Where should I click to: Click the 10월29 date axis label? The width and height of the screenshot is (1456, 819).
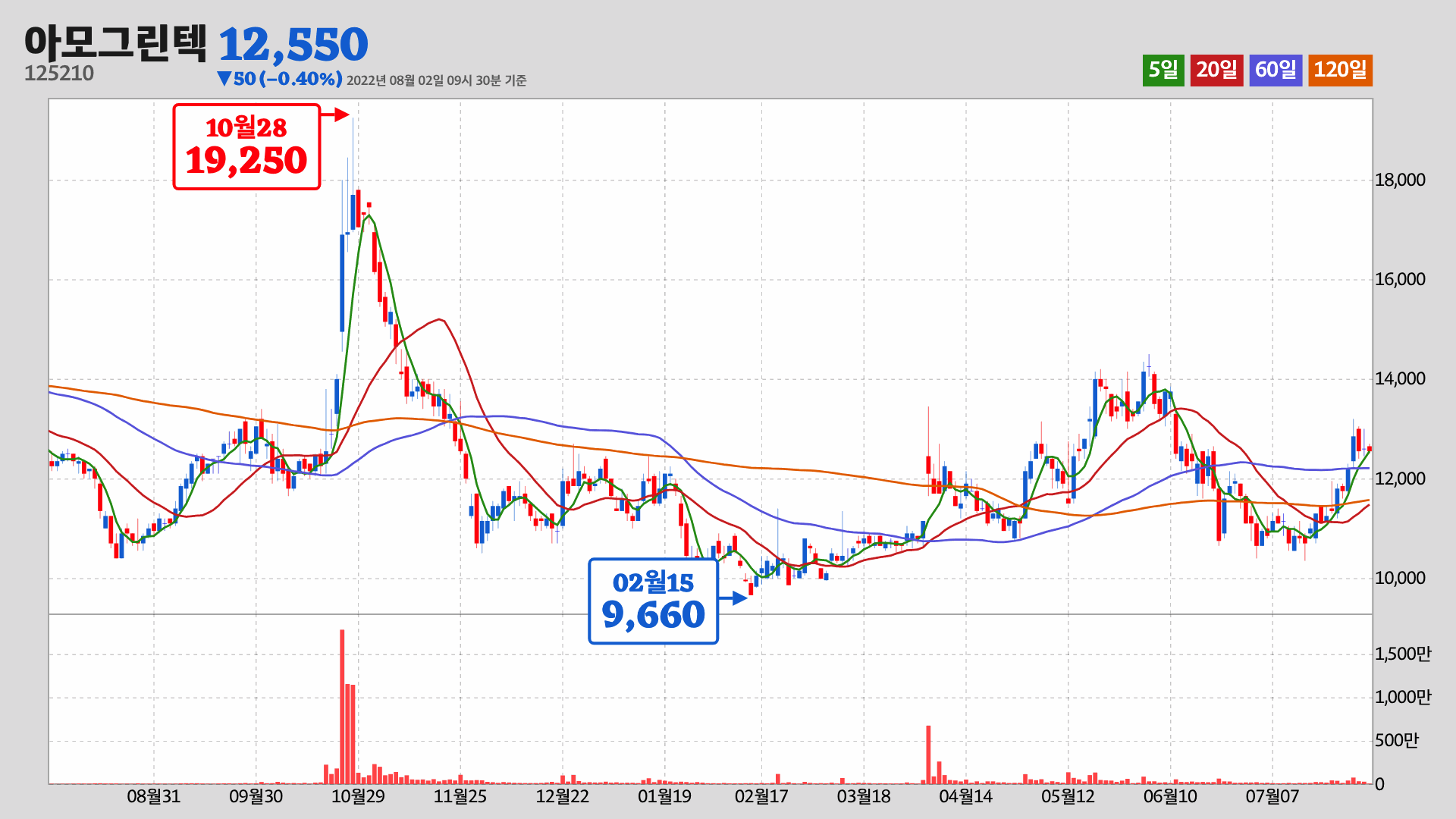pos(358,796)
